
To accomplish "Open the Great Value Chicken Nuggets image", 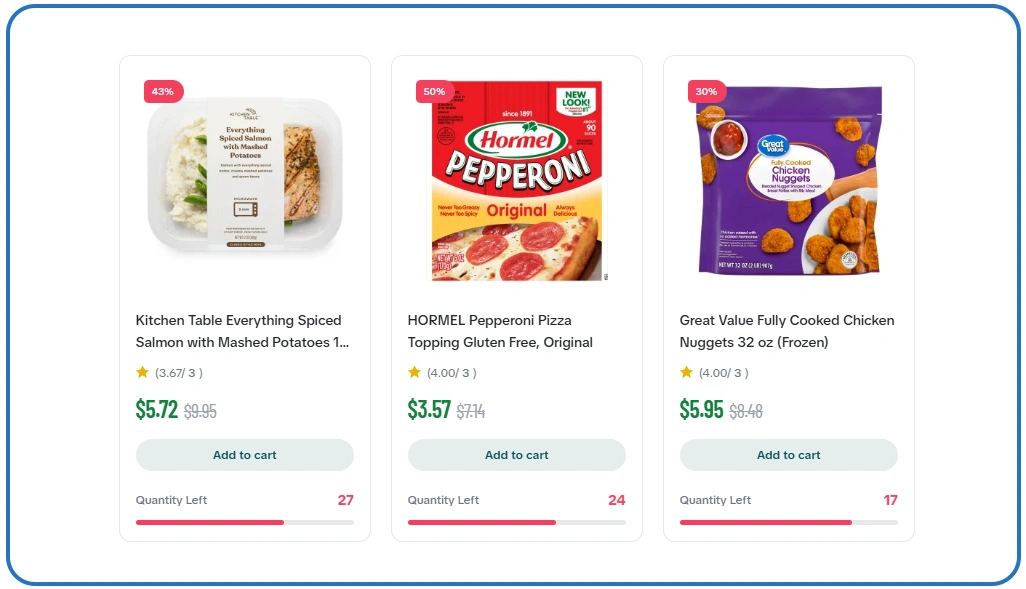I will click(x=788, y=182).
